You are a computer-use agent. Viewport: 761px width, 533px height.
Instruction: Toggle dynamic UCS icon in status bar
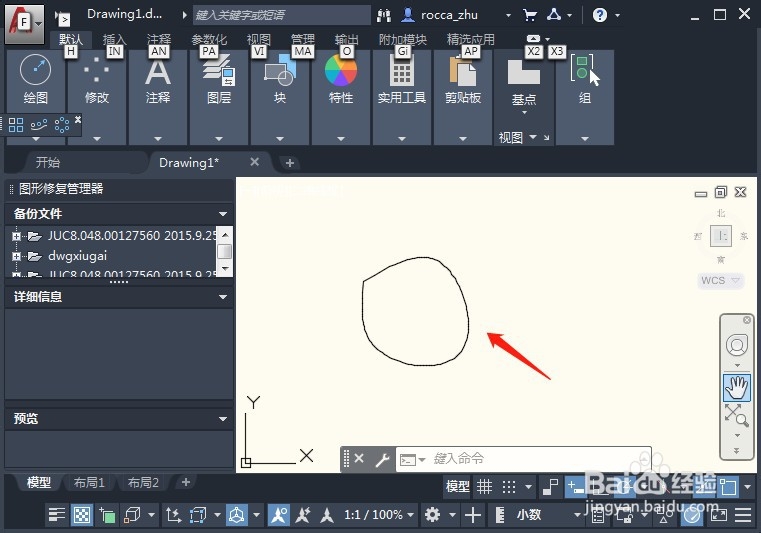click(174, 515)
